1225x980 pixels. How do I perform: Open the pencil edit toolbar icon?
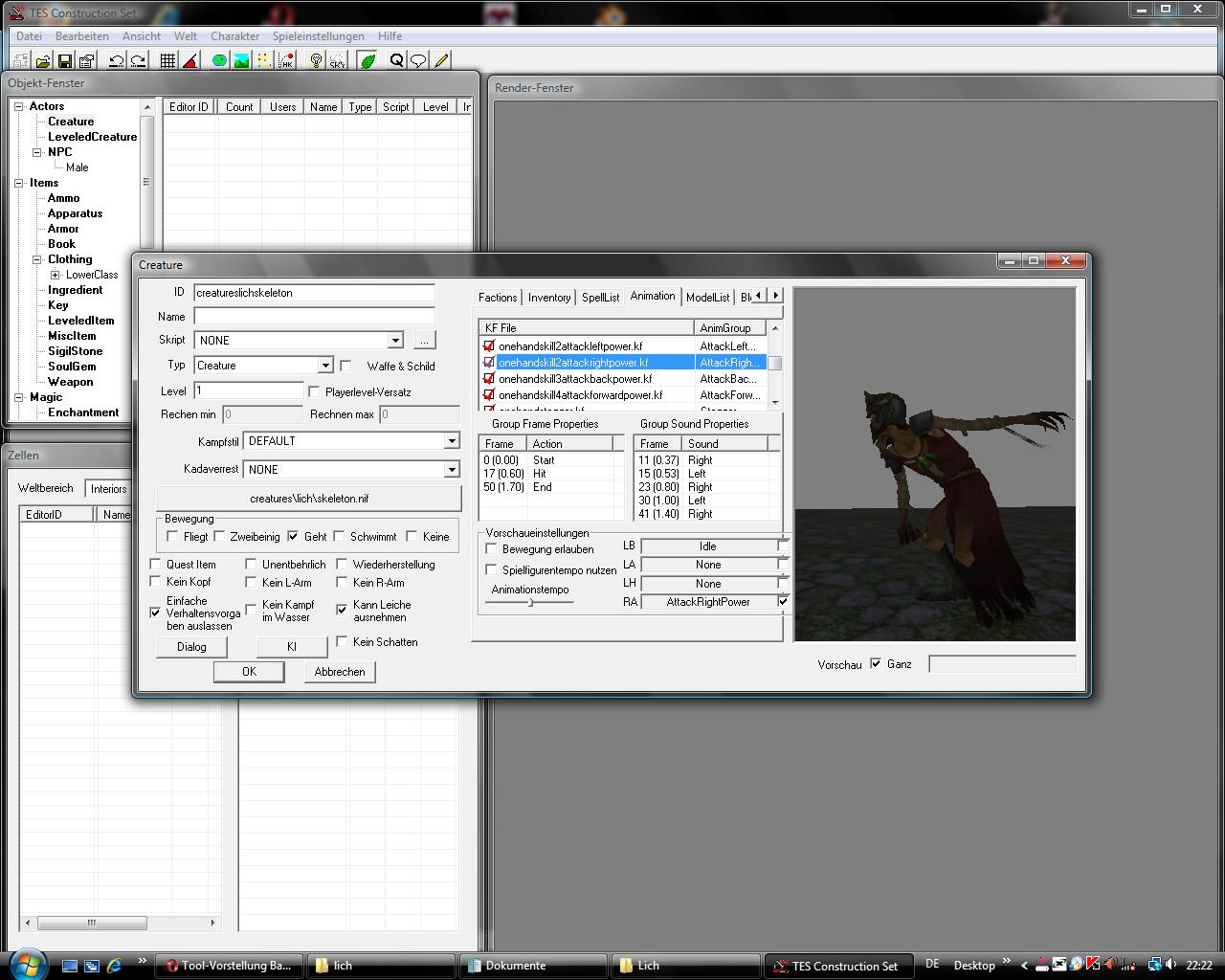click(x=441, y=61)
